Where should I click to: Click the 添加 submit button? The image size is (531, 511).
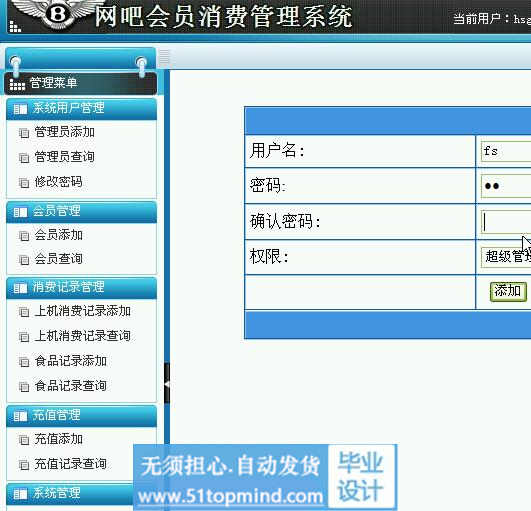pos(508,291)
